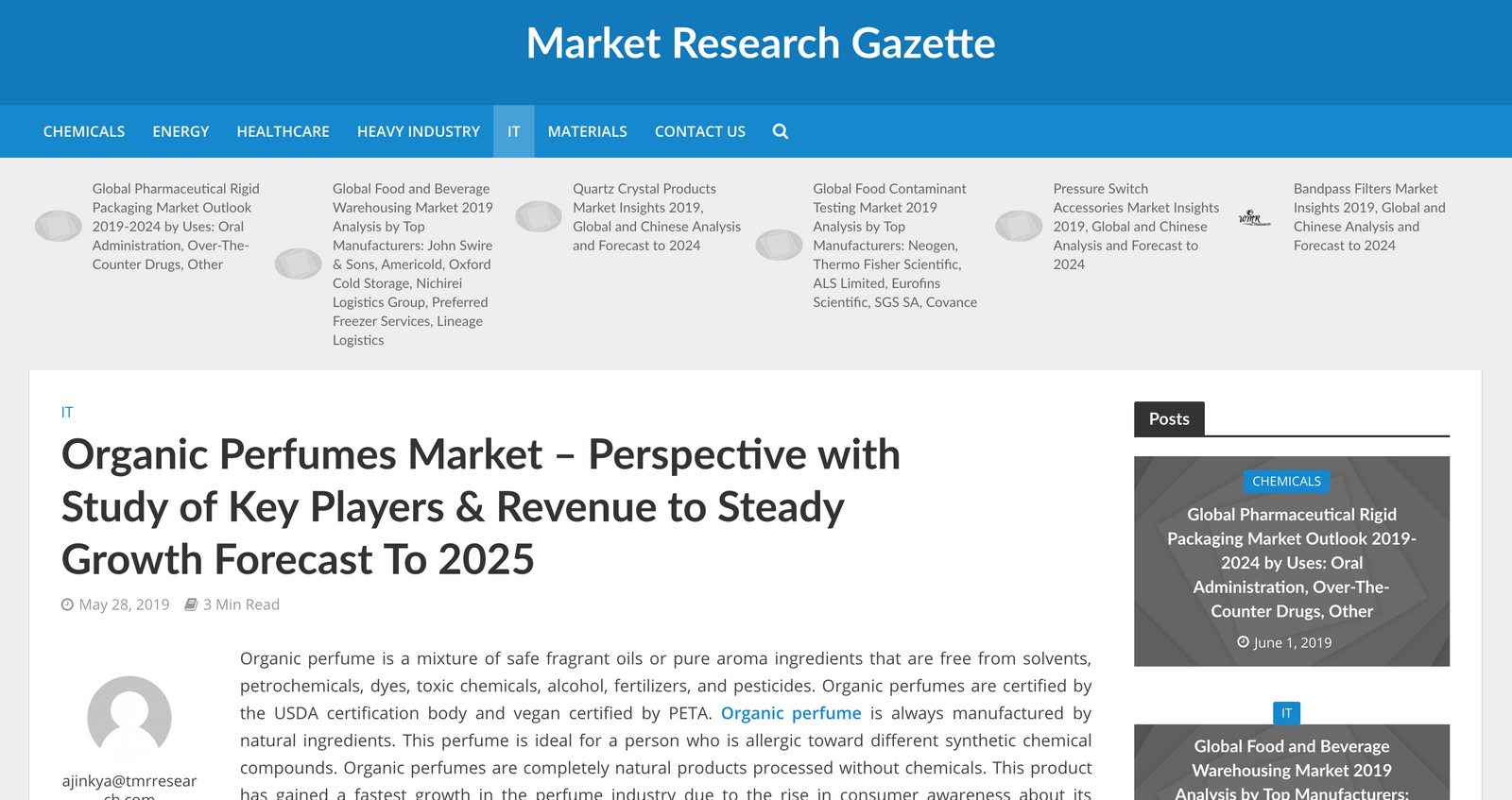The height and width of the screenshot is (800, 1512).
Task: Click the clock icon beside May 28, 2019
Action: (x=67, y=604)
